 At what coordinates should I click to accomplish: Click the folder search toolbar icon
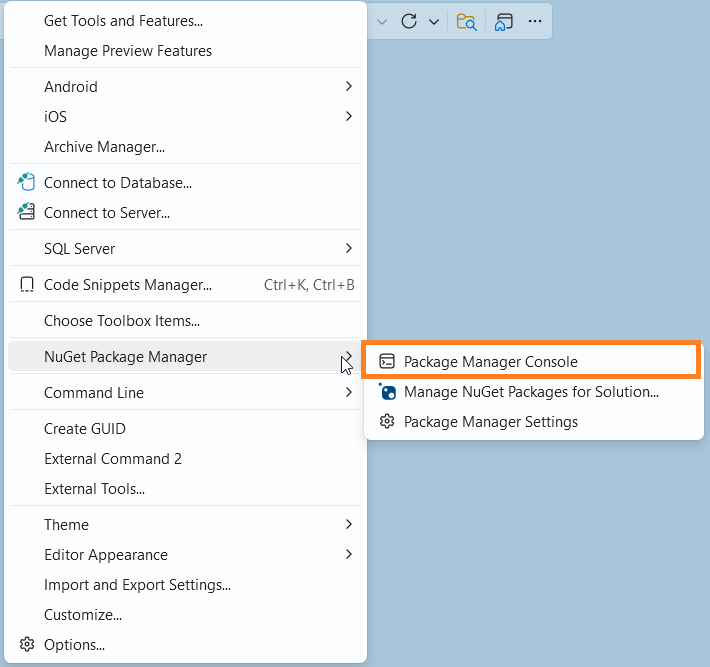click(466, 21)
